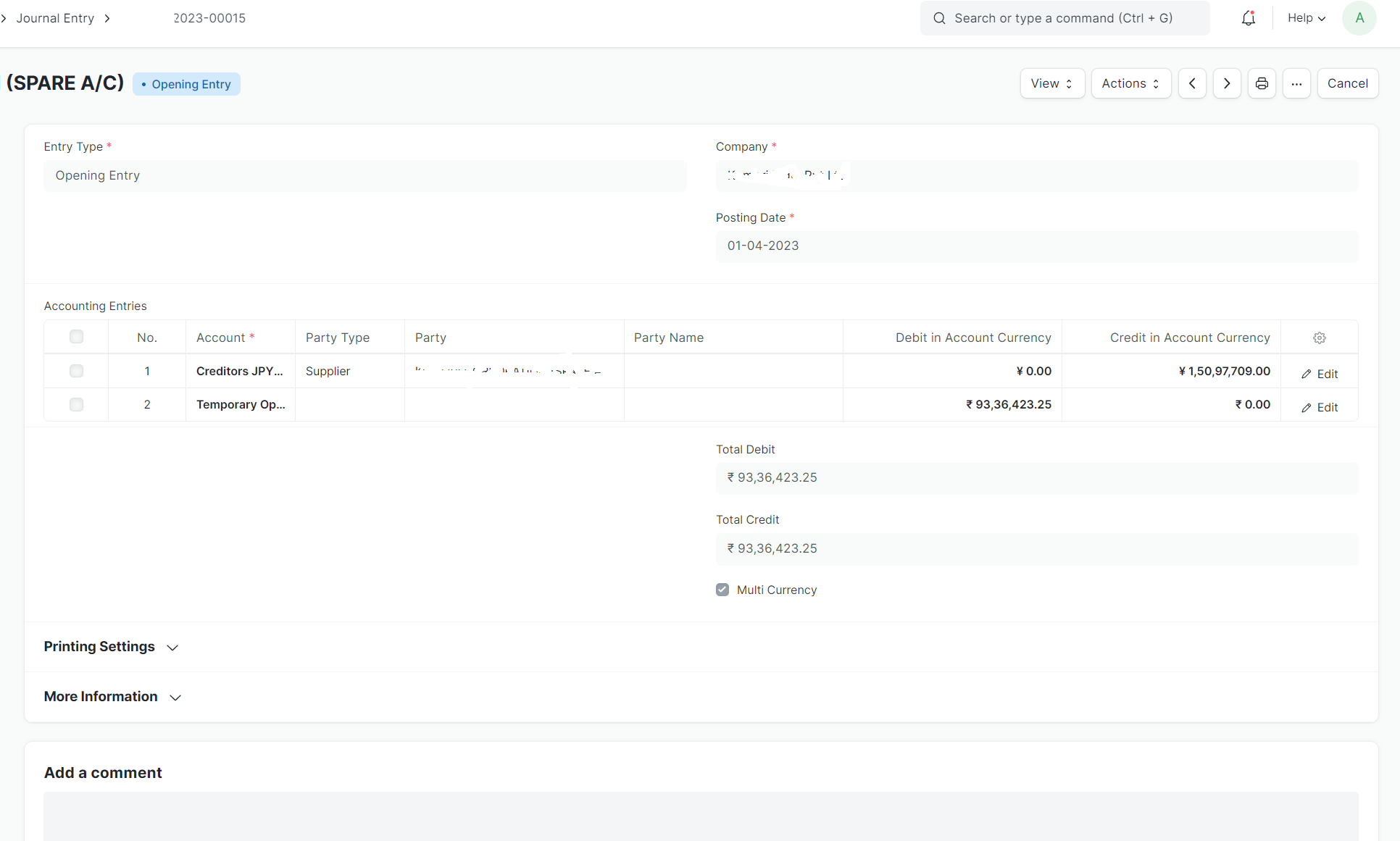Open the Help menu

click(x=1304, y=17)
